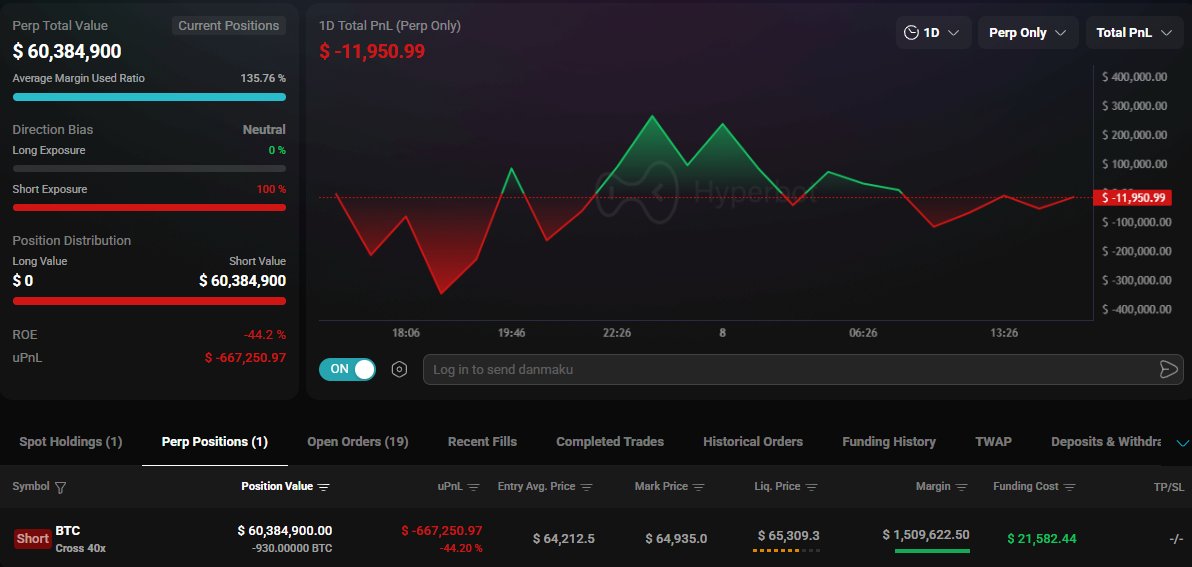Sort by Mark Price icon
This screenshot has width=1192, height=567.
pos(699,487)
